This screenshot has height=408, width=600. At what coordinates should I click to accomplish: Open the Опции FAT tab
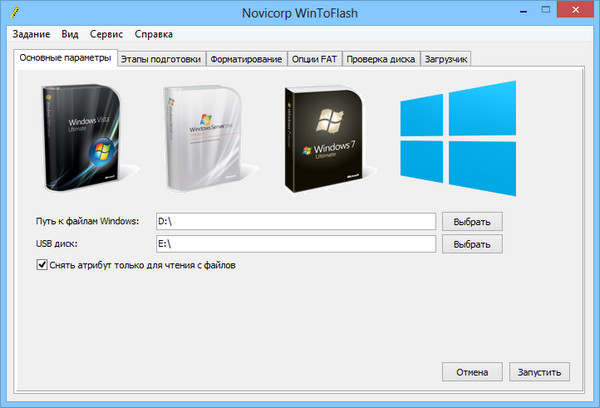[314, 59]
